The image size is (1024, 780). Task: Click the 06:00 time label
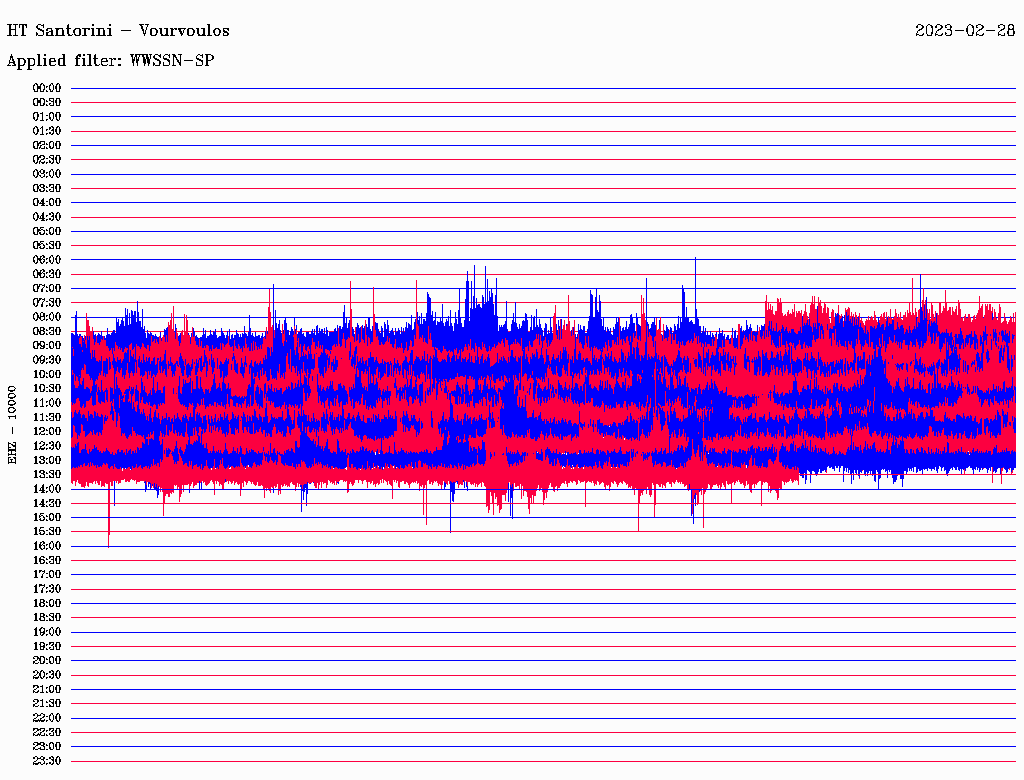click(x=47, y=260)
